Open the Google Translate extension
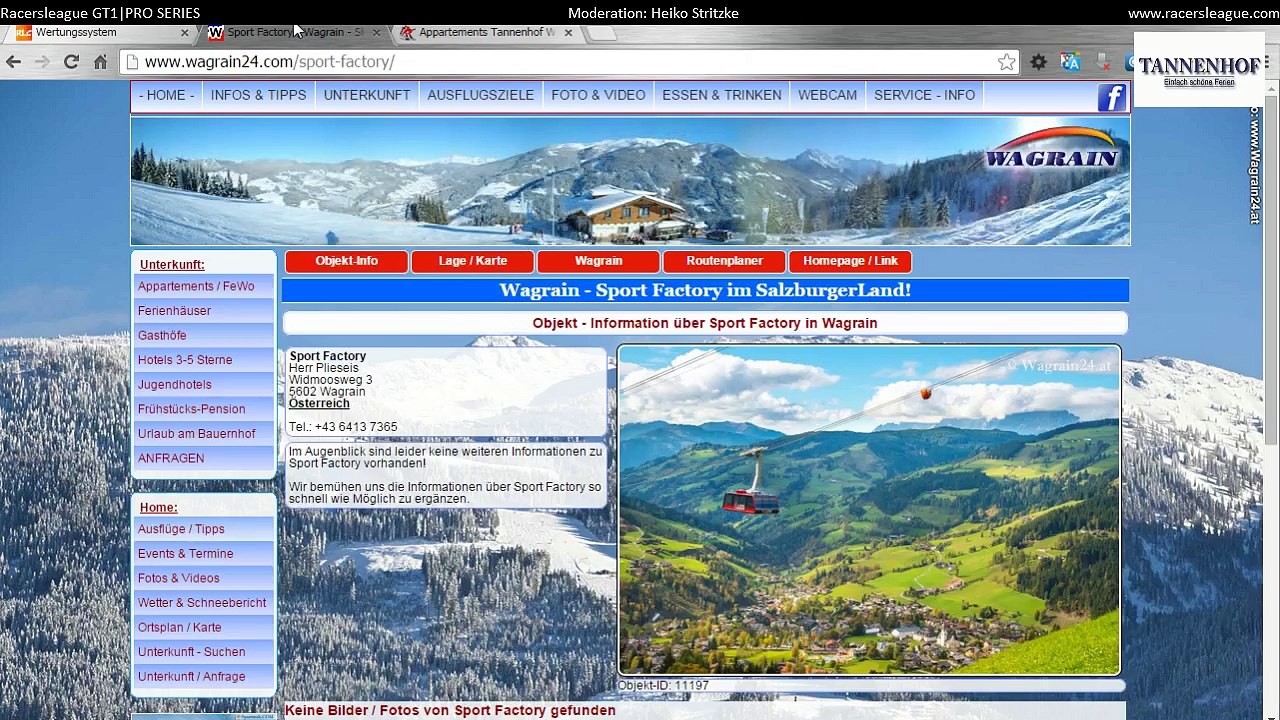1280x720 pixels. point(1071,62)
